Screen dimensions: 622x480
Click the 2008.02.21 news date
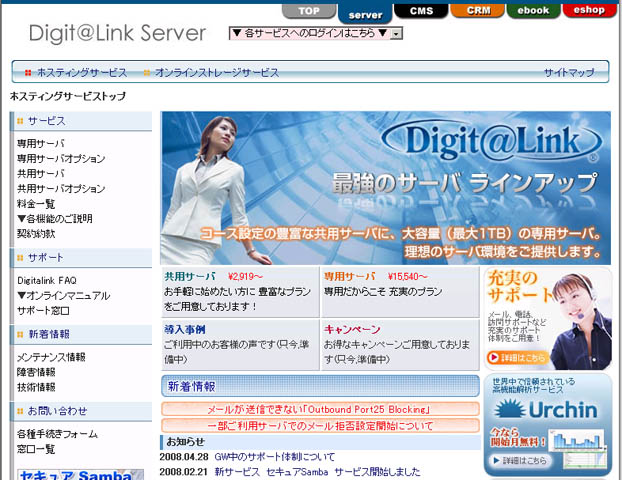click(184, 472)
